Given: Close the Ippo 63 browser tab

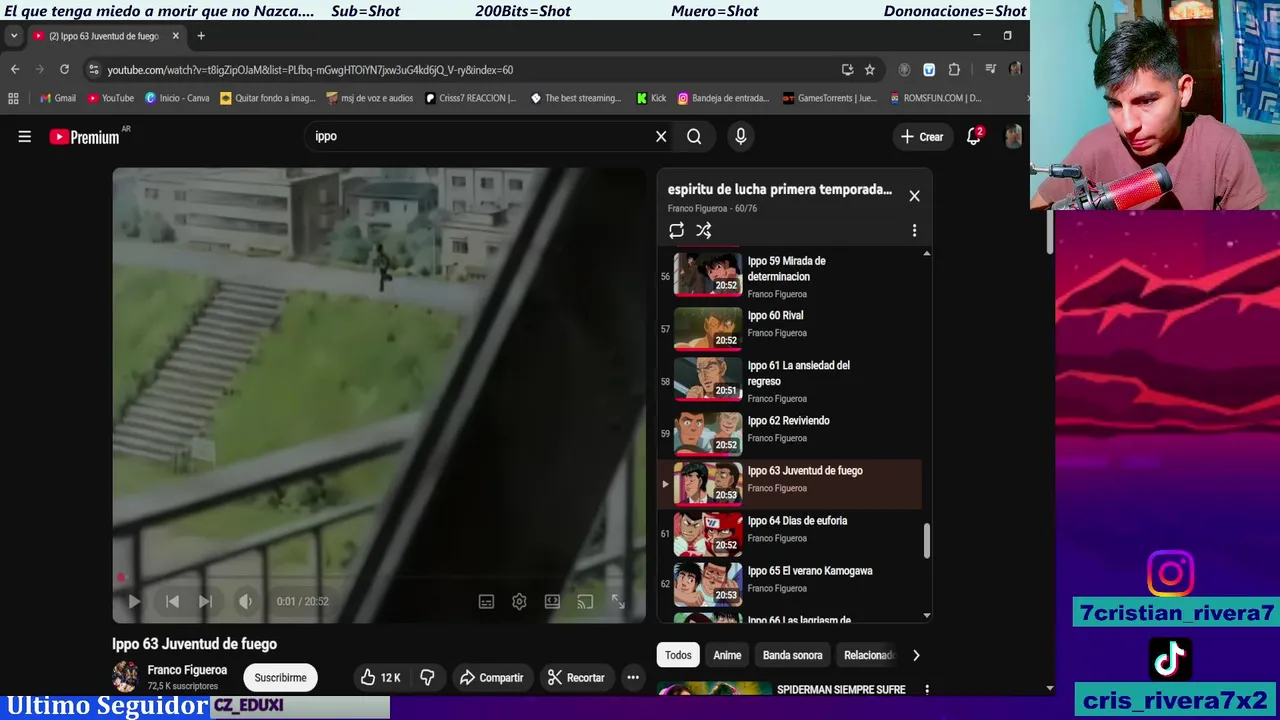Looking at the screenshot, I should coord(176,36).
